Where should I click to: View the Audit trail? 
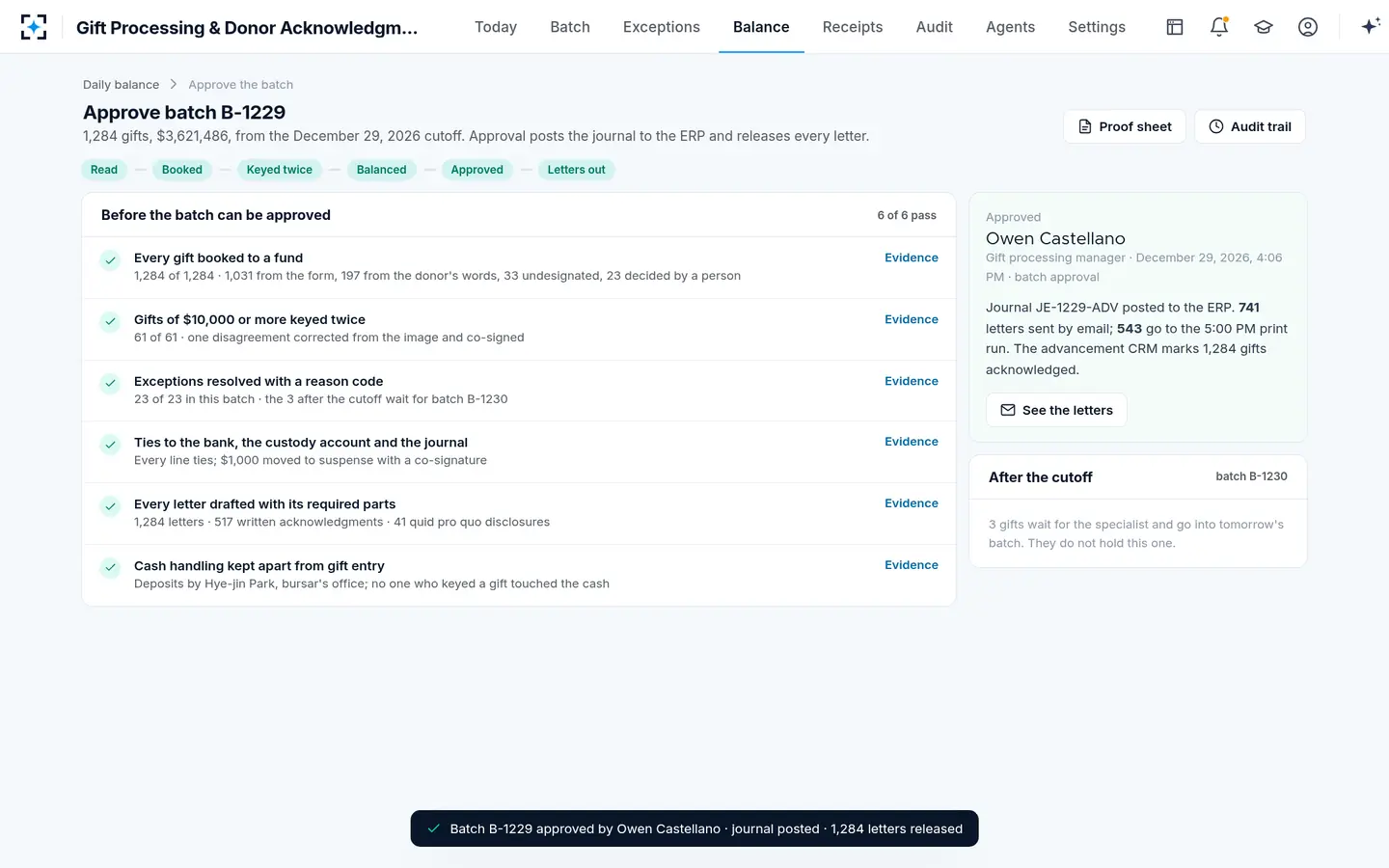click(1250, 126)
